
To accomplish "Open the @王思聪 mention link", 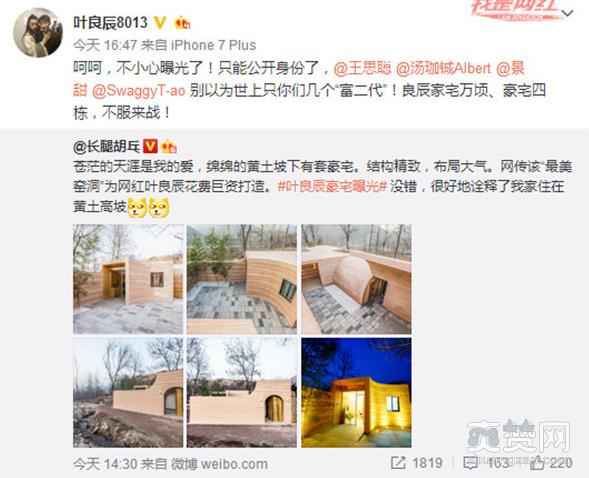I will click(x=362, y=69).
